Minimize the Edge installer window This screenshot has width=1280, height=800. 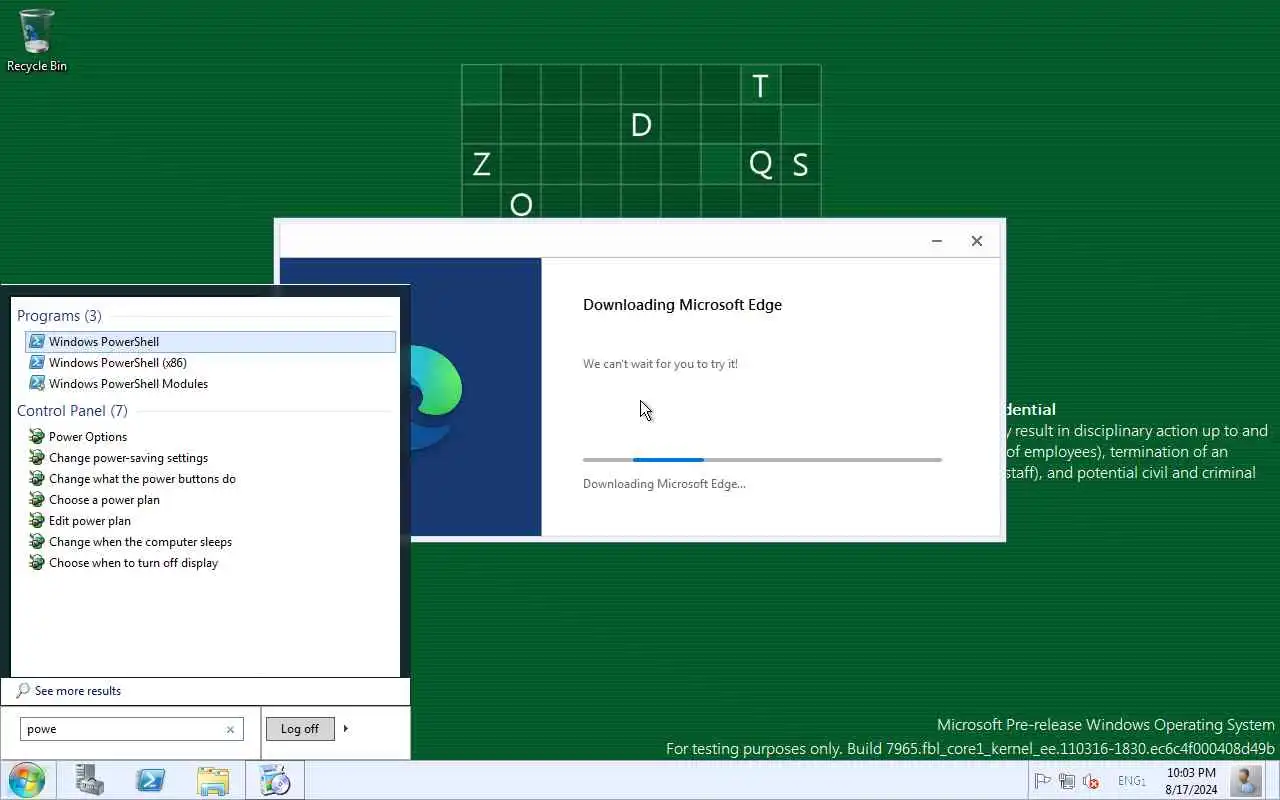pyautogui.click(x=937, y=241)
